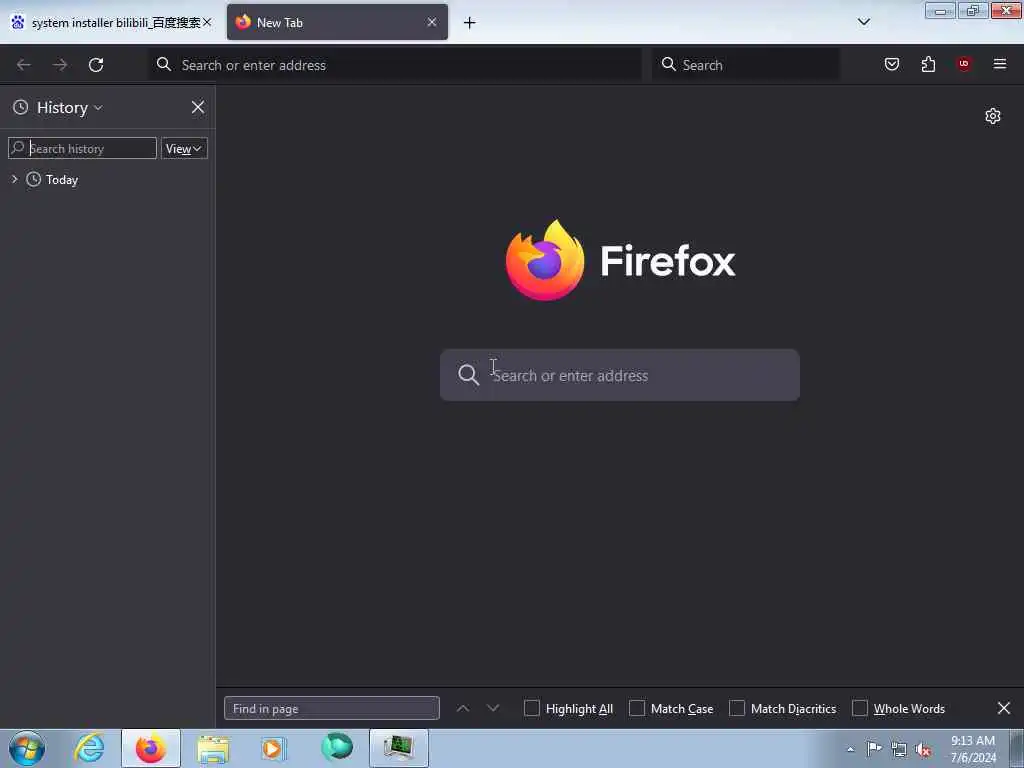The height and width of the screenshot is (768, 1024).
Task: Select the New Tab tab
Action: [x=337, y=22]
